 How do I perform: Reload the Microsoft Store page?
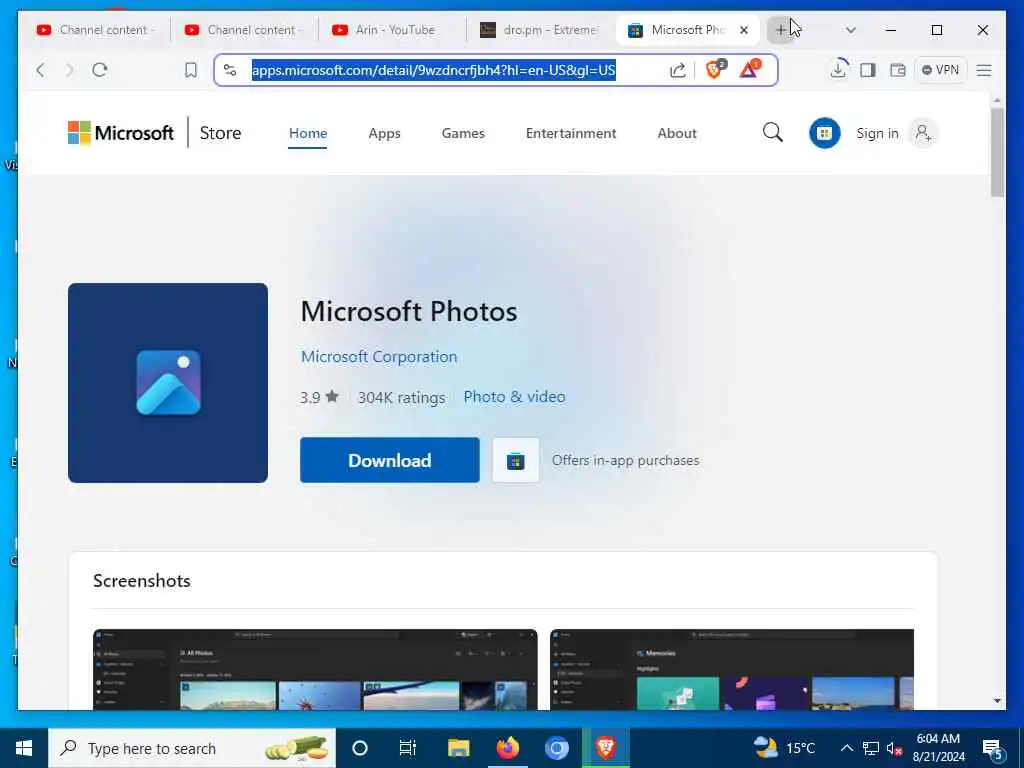pos(99,70)
